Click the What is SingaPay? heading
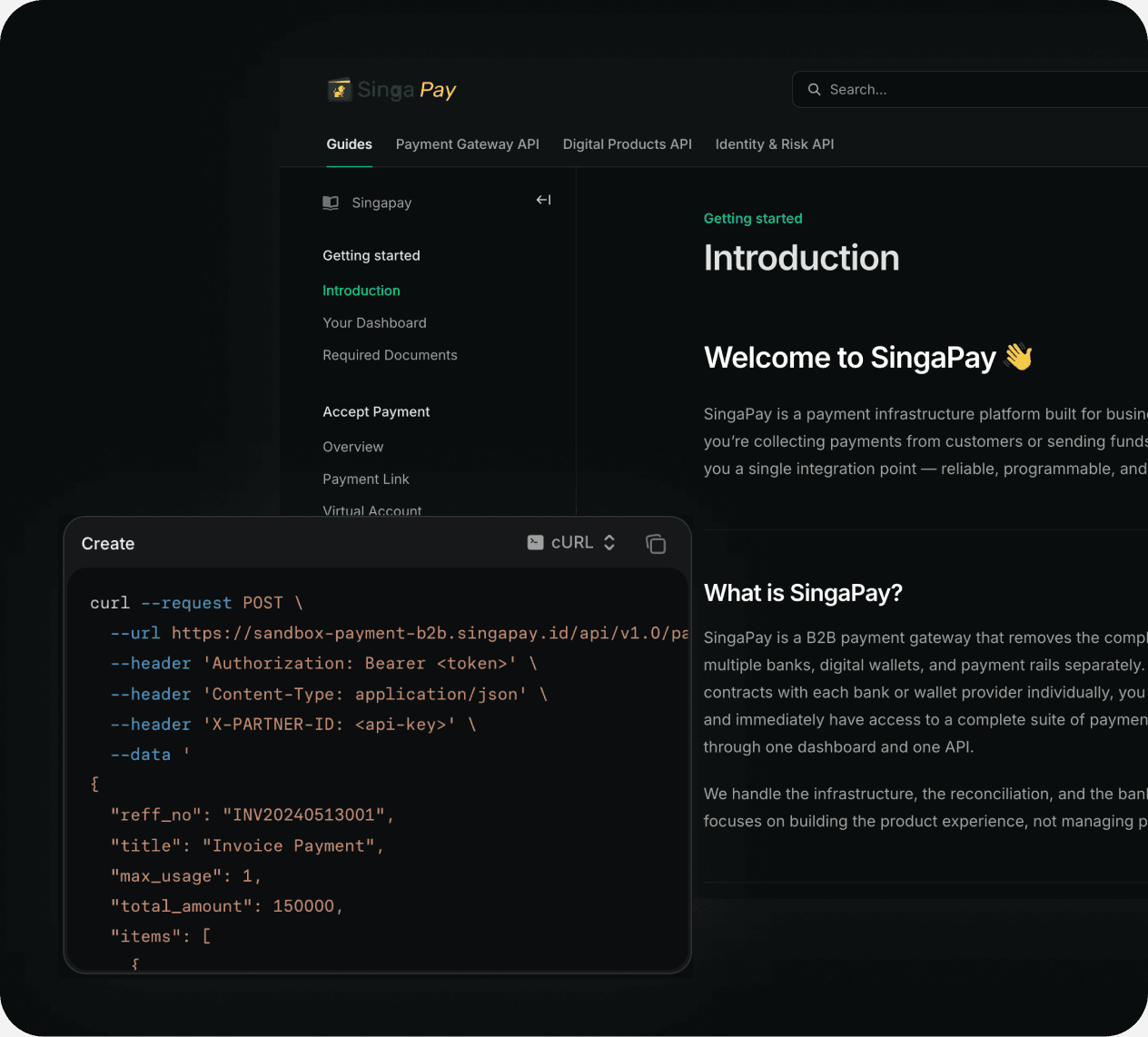Viewport: 1148px width, 1037px height. (803, 593)
